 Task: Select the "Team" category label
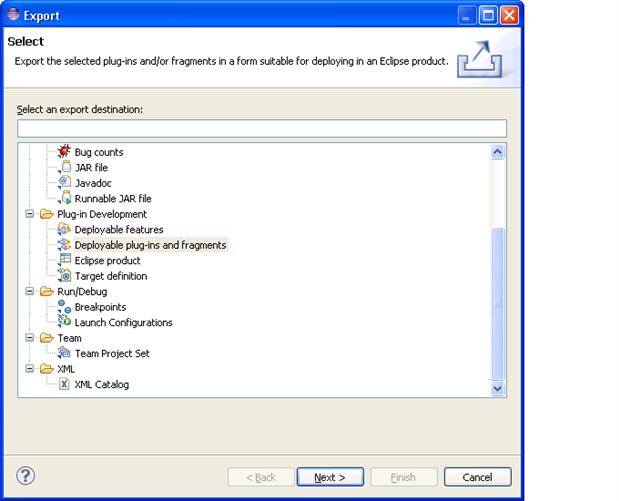click(69, 338)
